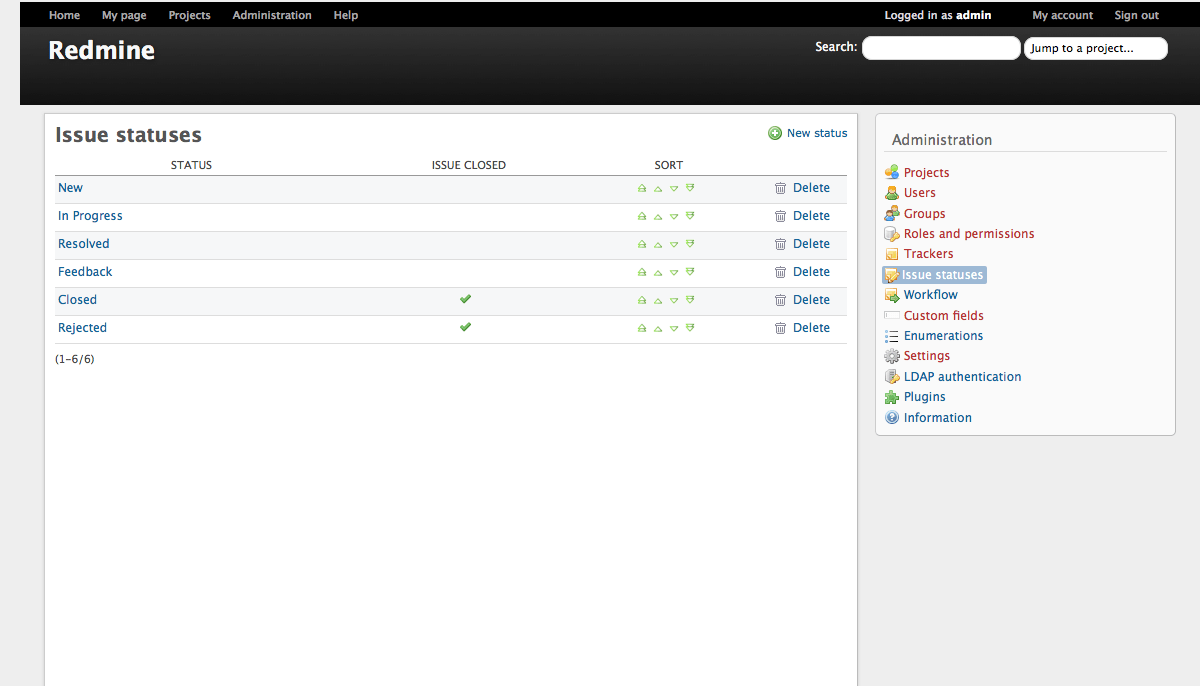Move the New status to top
The height and width of the screenshot is (686, 1200).
pos(642,188)
